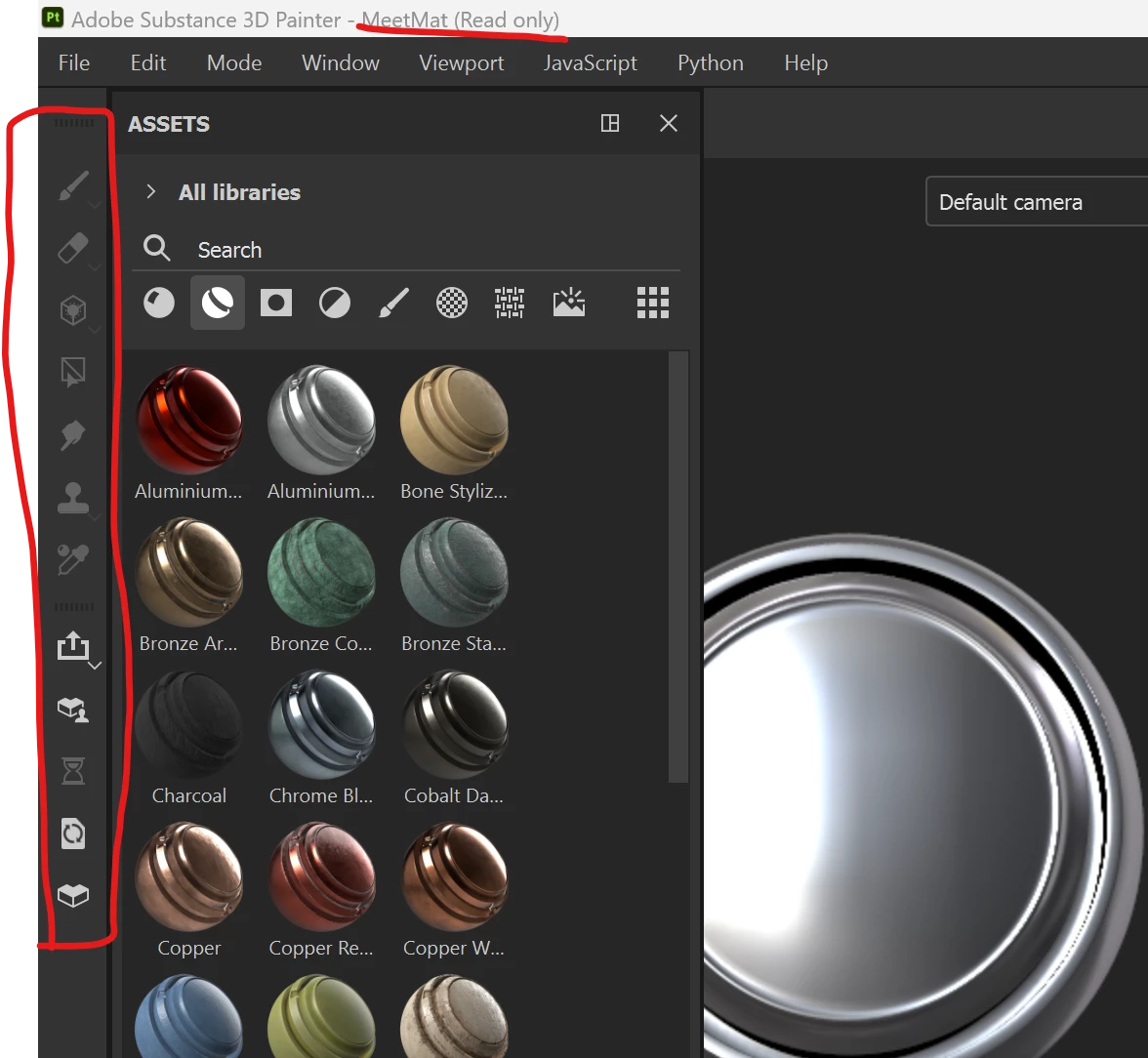Filter assets by Alphas
1148x1058 pixels.
pos(452,303)
